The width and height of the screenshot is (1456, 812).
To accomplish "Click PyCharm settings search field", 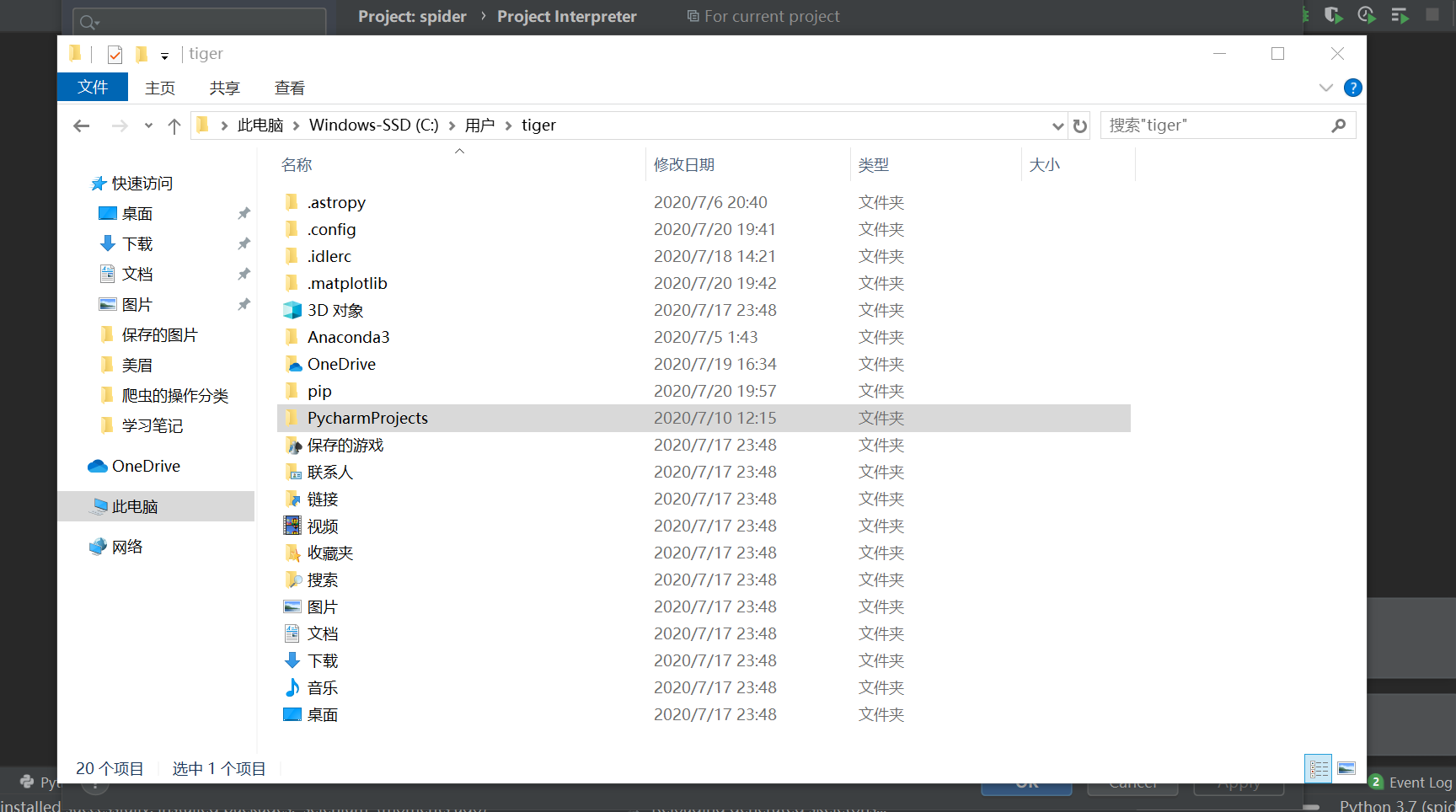I will click(x=200, y=21).
